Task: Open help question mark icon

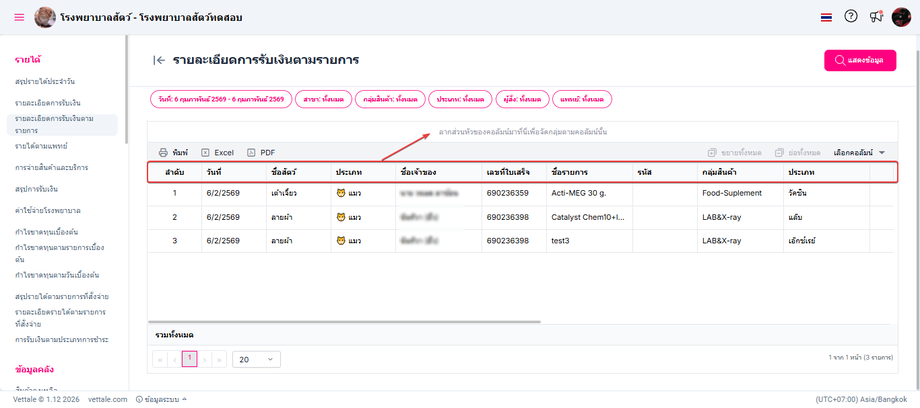Action: (851, 16)
